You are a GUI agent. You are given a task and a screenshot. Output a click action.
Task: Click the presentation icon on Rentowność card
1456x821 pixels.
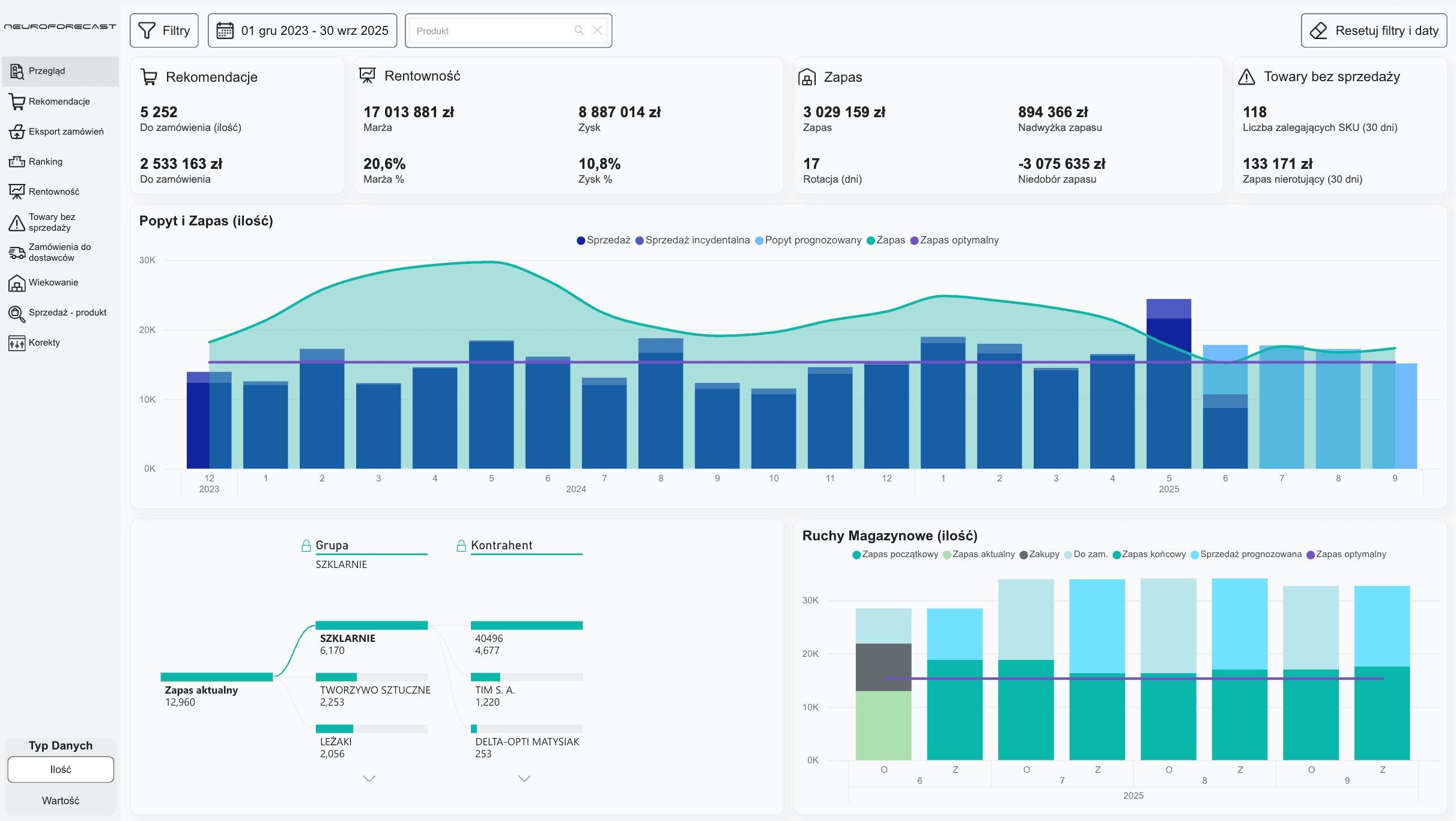pyautogui.click(x=367, y=76)
